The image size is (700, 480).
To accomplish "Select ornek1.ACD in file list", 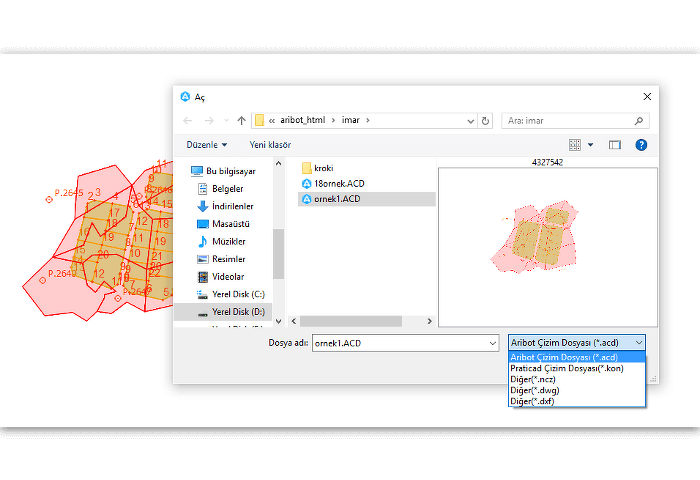I will pyautogui.click(x=336, y=199).
